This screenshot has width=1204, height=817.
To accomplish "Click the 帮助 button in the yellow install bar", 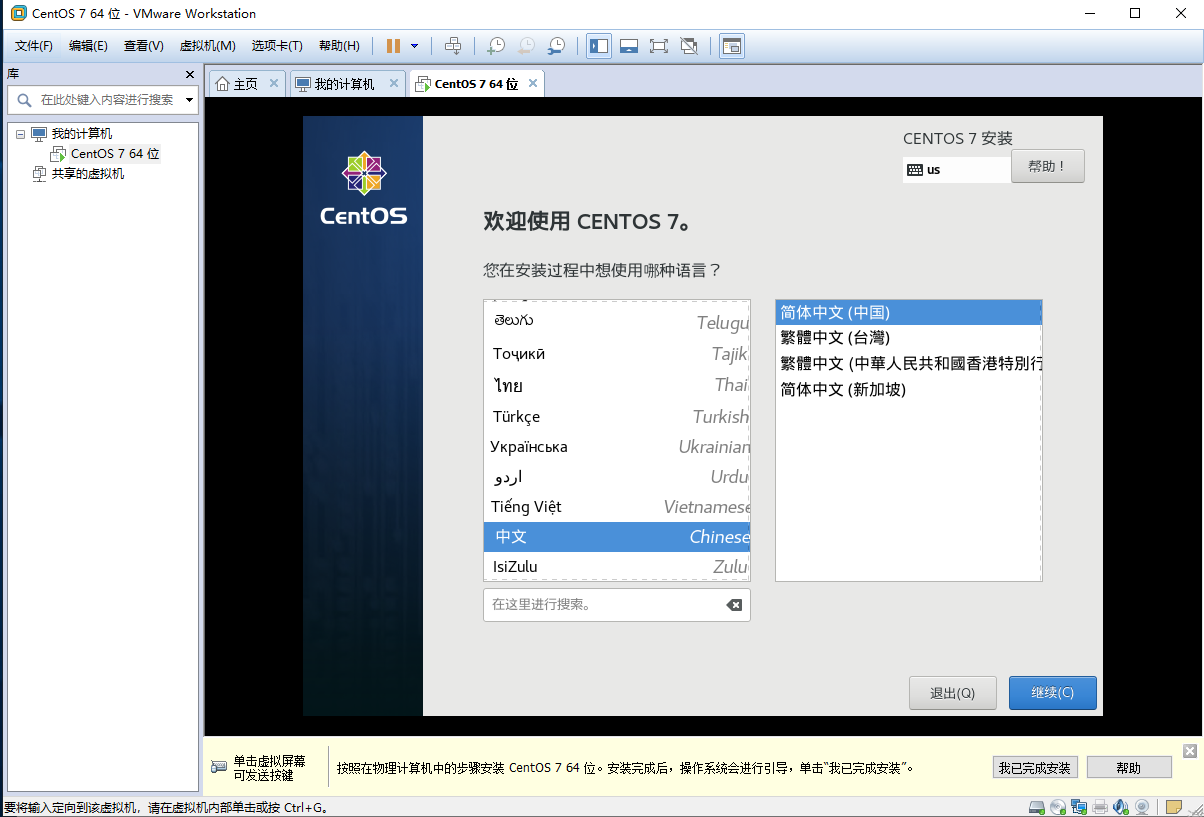I will click(x=1129, y=768).
